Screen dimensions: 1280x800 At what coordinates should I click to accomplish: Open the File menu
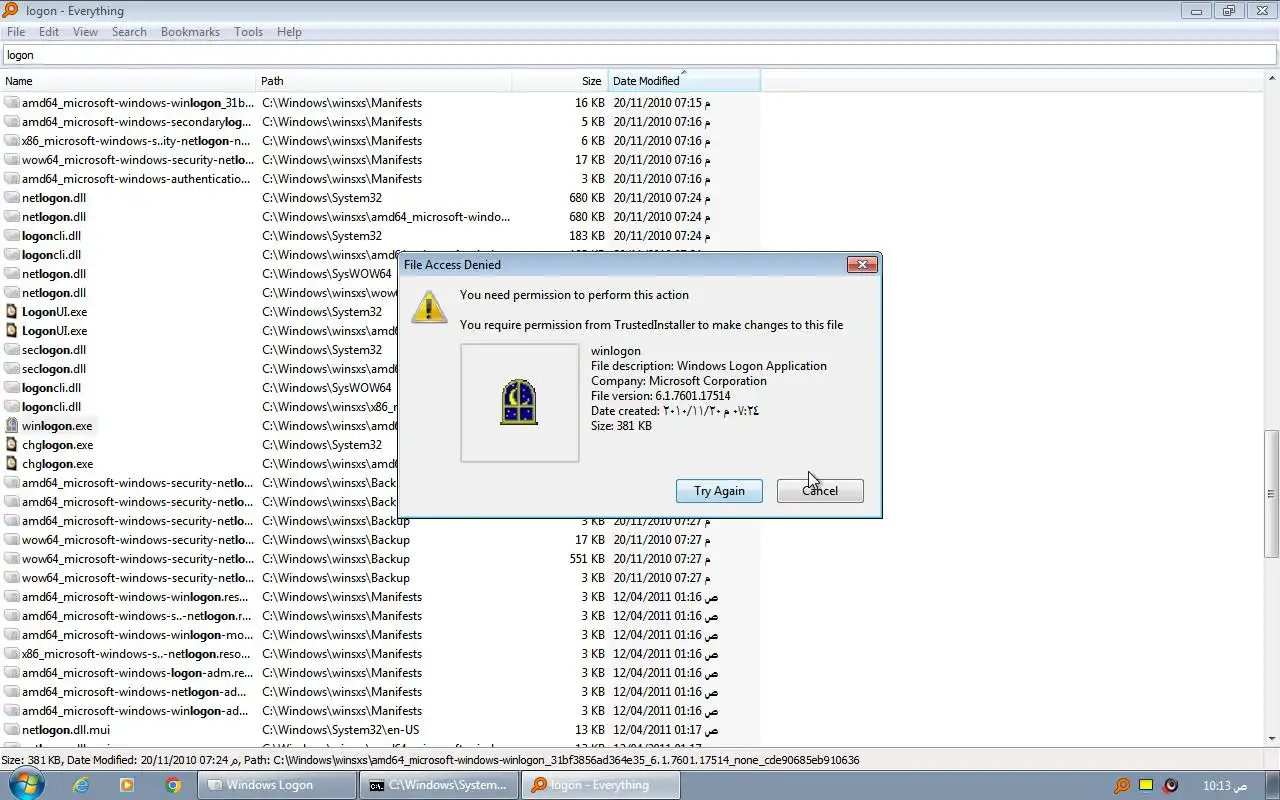(16, 32)
